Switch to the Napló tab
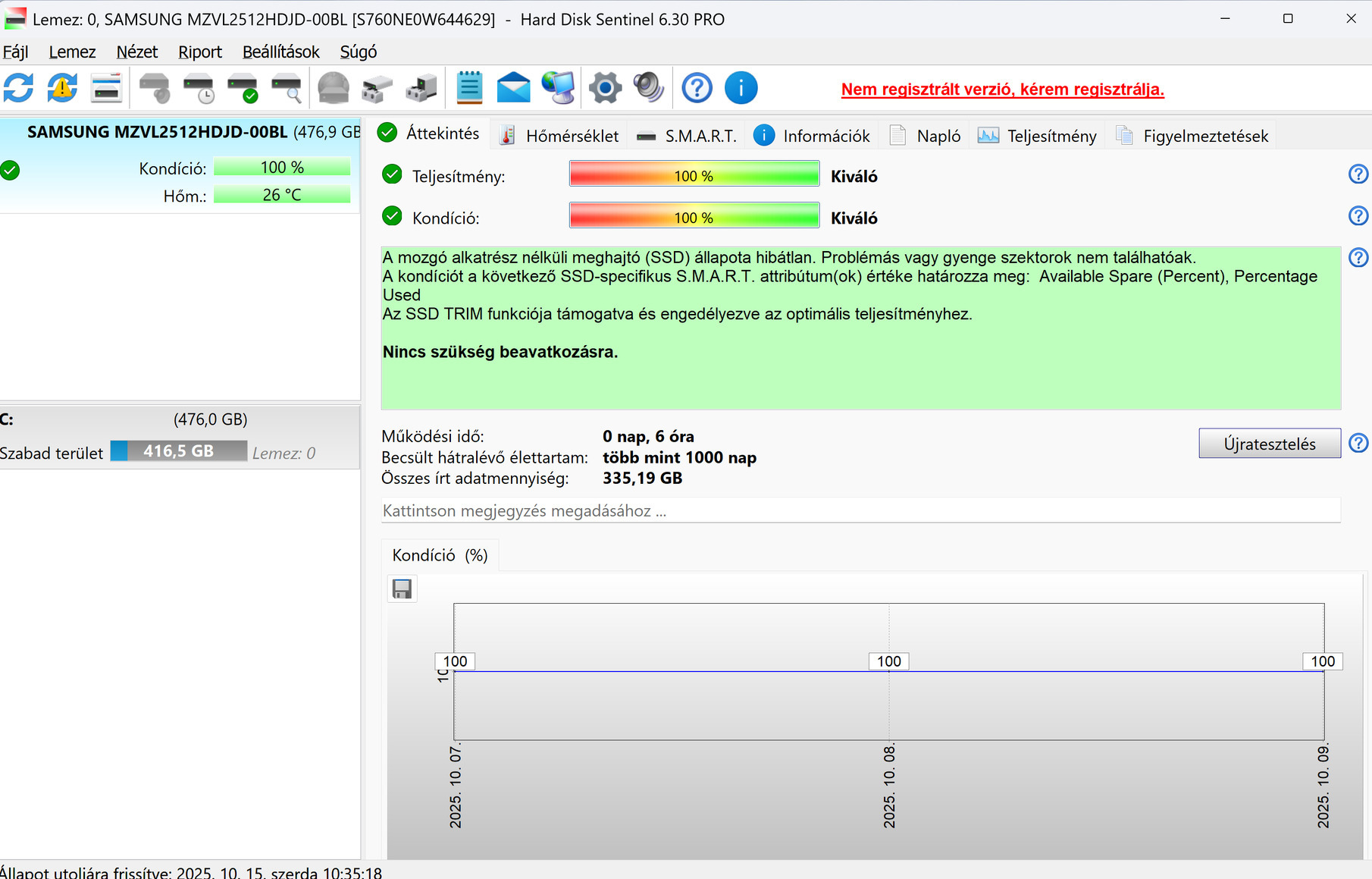The image size is (1372, 879). [x=925, y=136]
